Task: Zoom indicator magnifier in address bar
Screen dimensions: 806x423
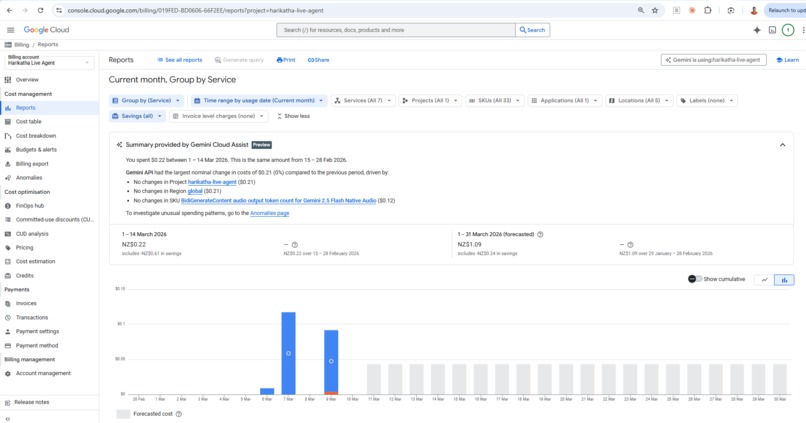Action: [x=641, y=10]
